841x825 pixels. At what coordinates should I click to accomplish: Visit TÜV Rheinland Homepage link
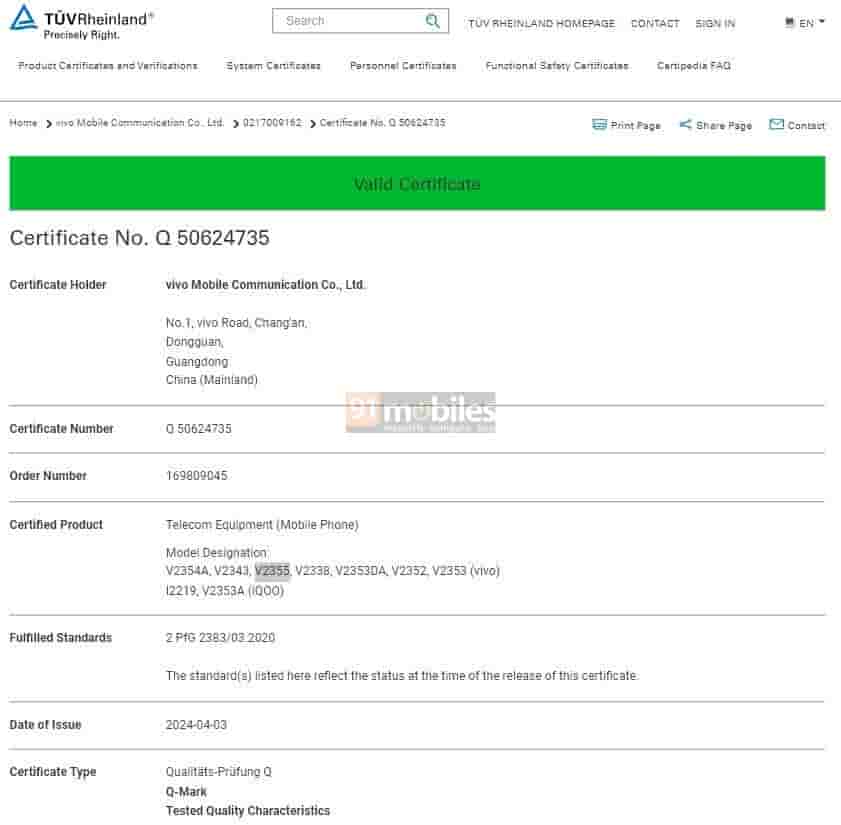(x=541, y=23)
